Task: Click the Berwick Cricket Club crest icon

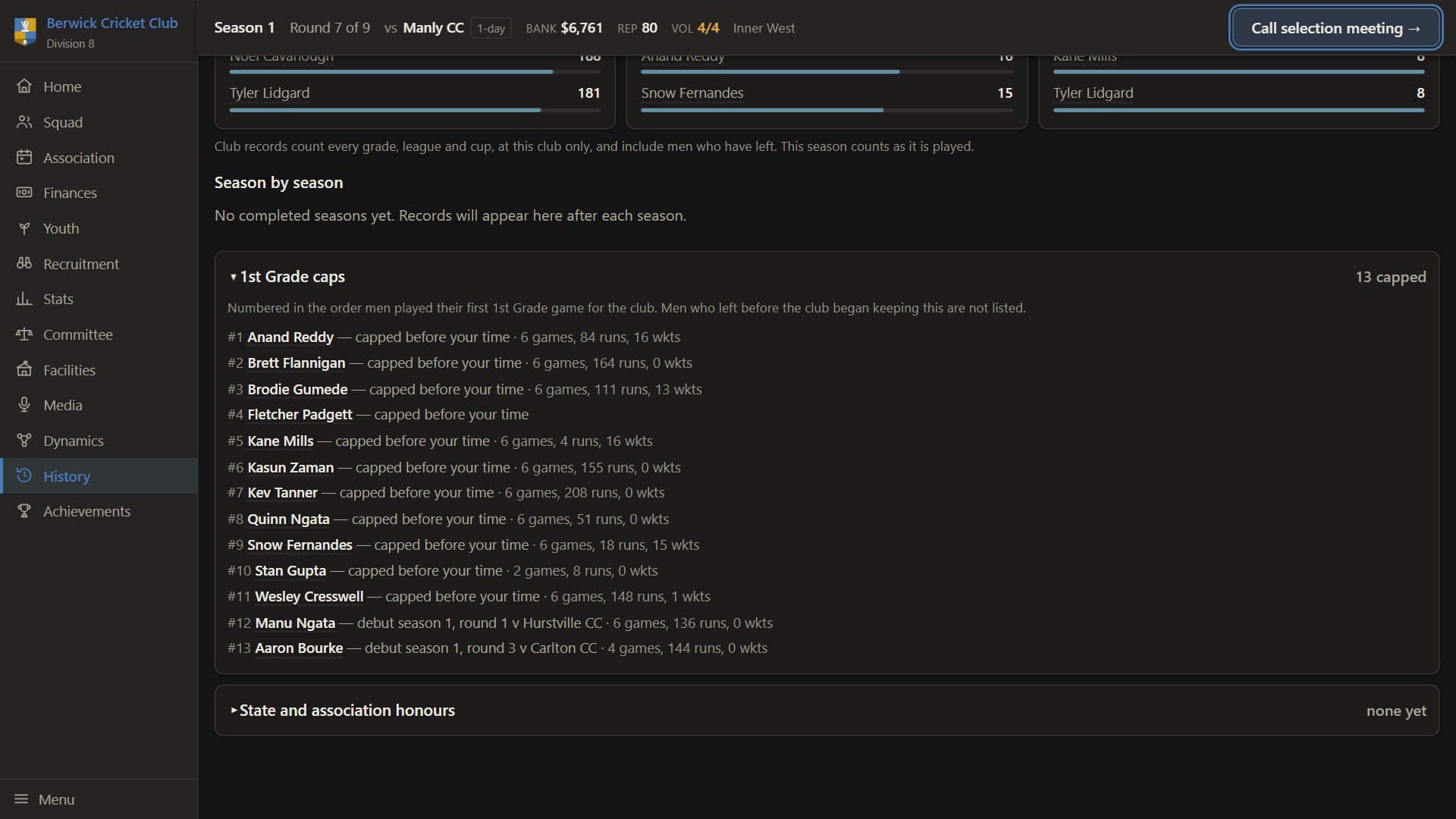Action: [25, 32]
